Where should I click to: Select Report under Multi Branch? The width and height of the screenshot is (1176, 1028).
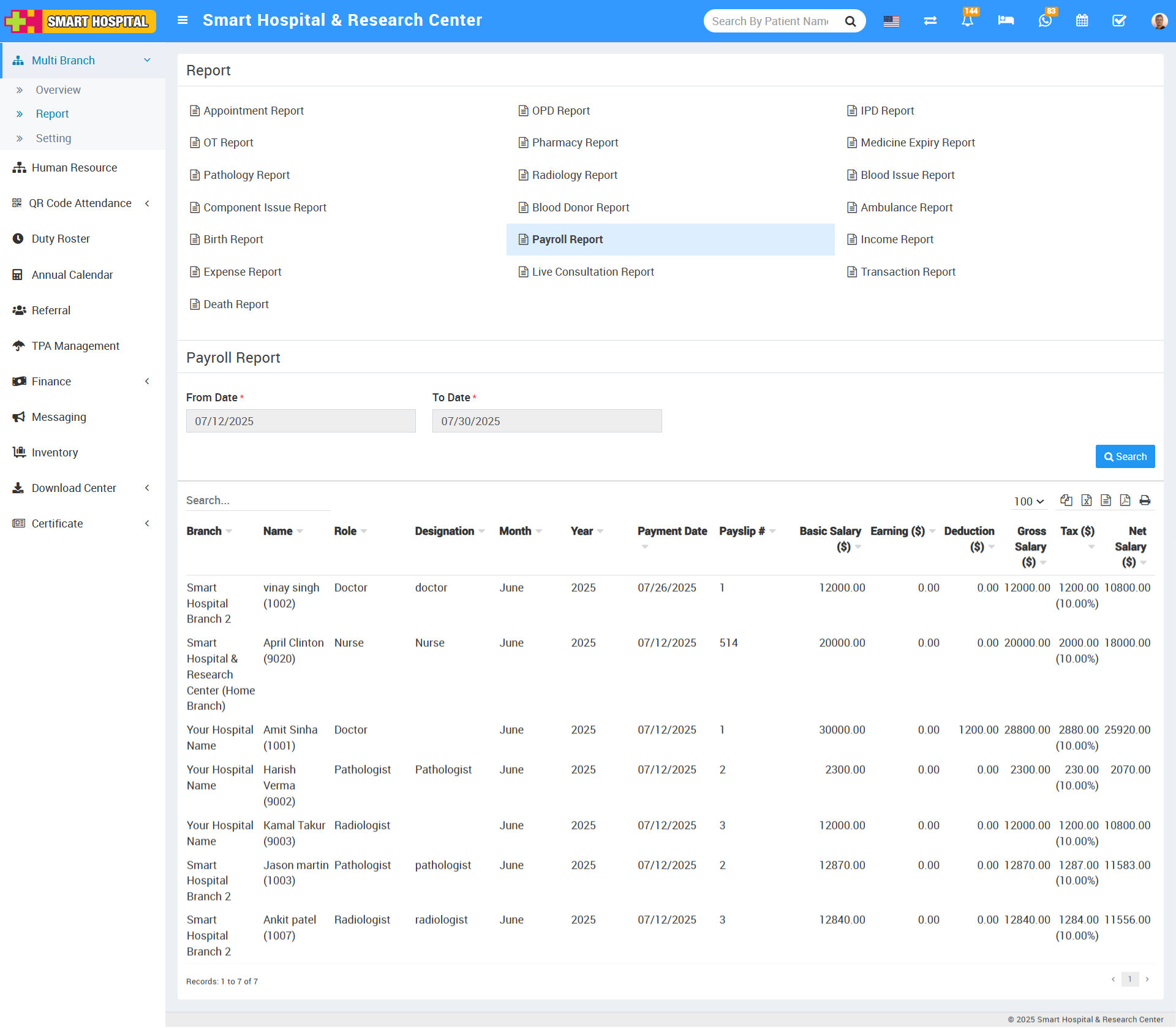[52, 114]
